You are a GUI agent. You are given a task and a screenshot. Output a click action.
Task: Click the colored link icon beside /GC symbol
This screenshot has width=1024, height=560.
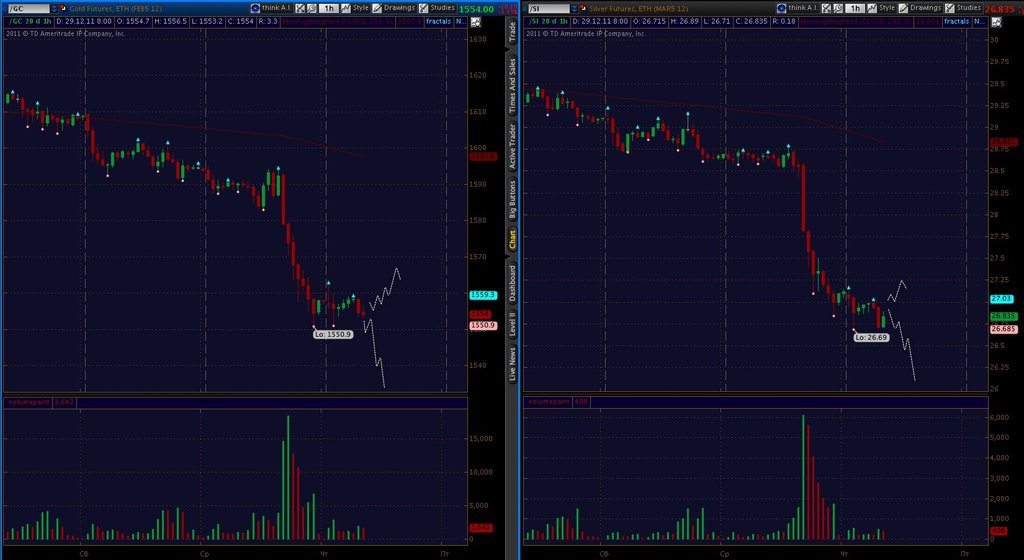point(63,8)
